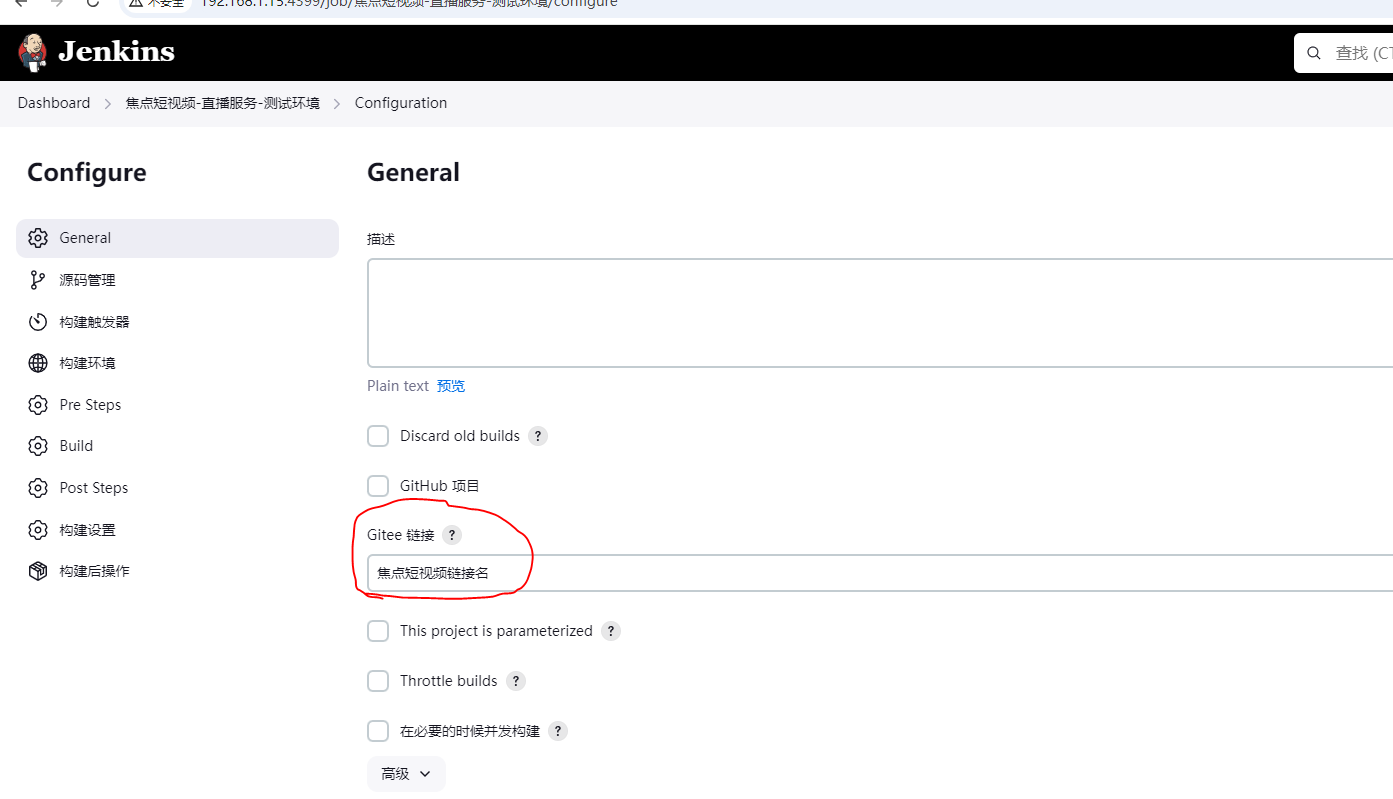Click the Build gear icon

38,446
